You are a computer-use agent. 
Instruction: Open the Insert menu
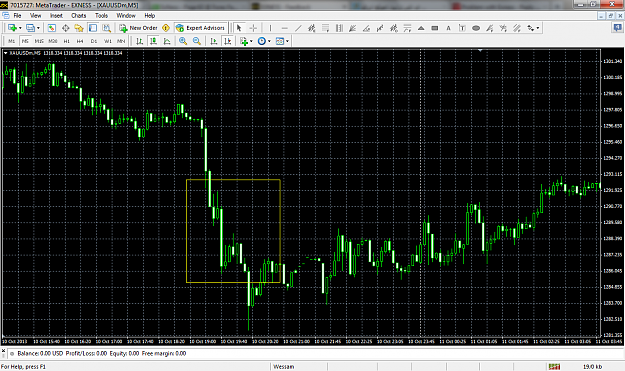56,16
